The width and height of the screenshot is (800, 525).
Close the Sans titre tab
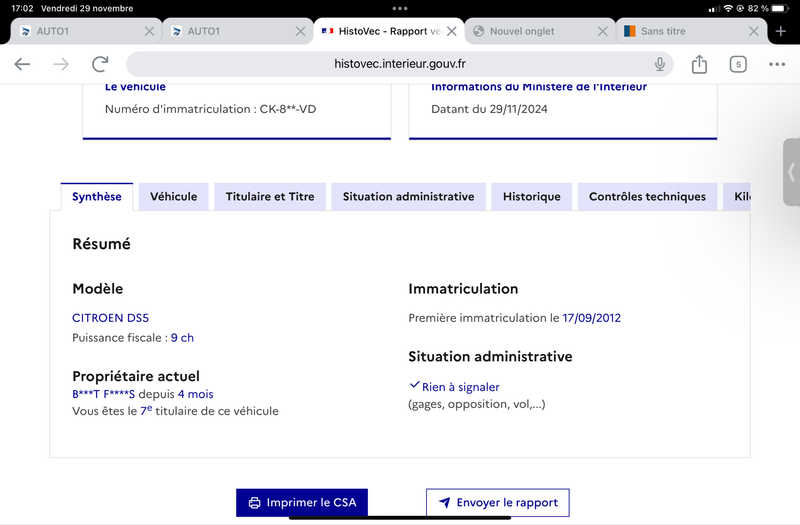754,32
